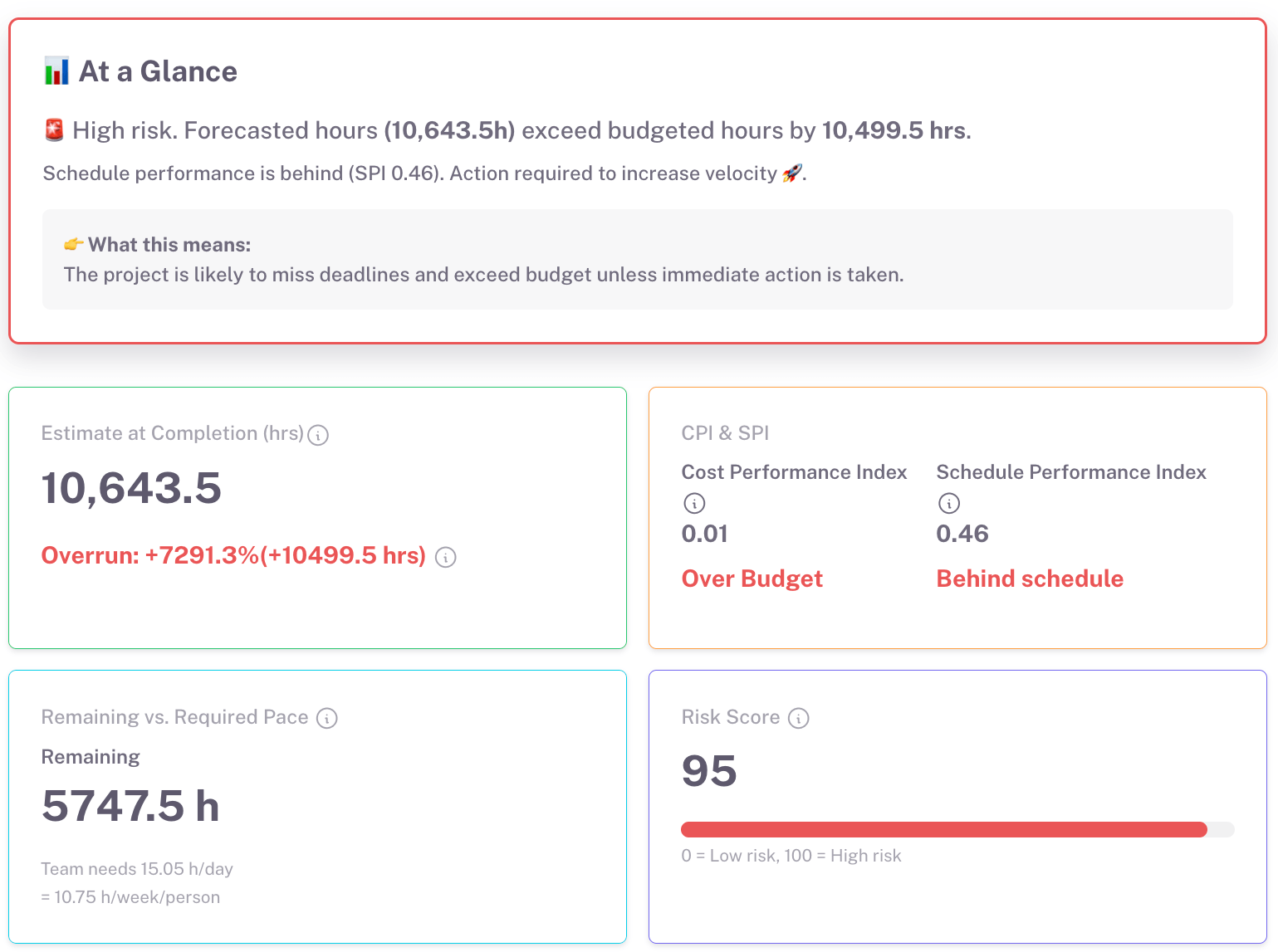
Task: Click the info icon next to Risk Score
Action: [798, 718]
